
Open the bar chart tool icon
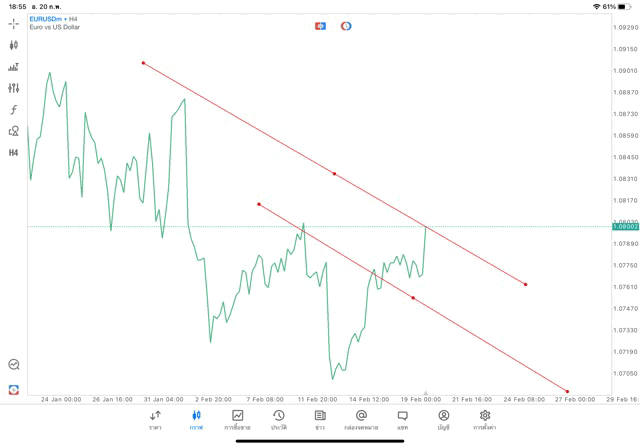[14, 67]
